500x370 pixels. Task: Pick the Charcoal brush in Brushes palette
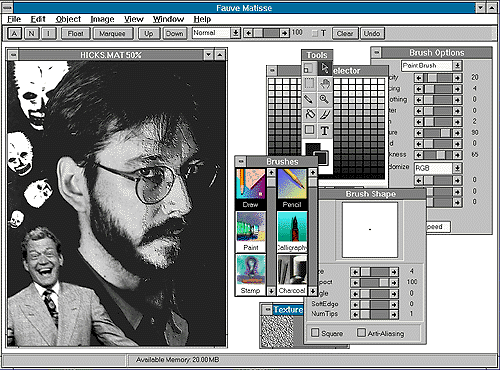(292, 275)
